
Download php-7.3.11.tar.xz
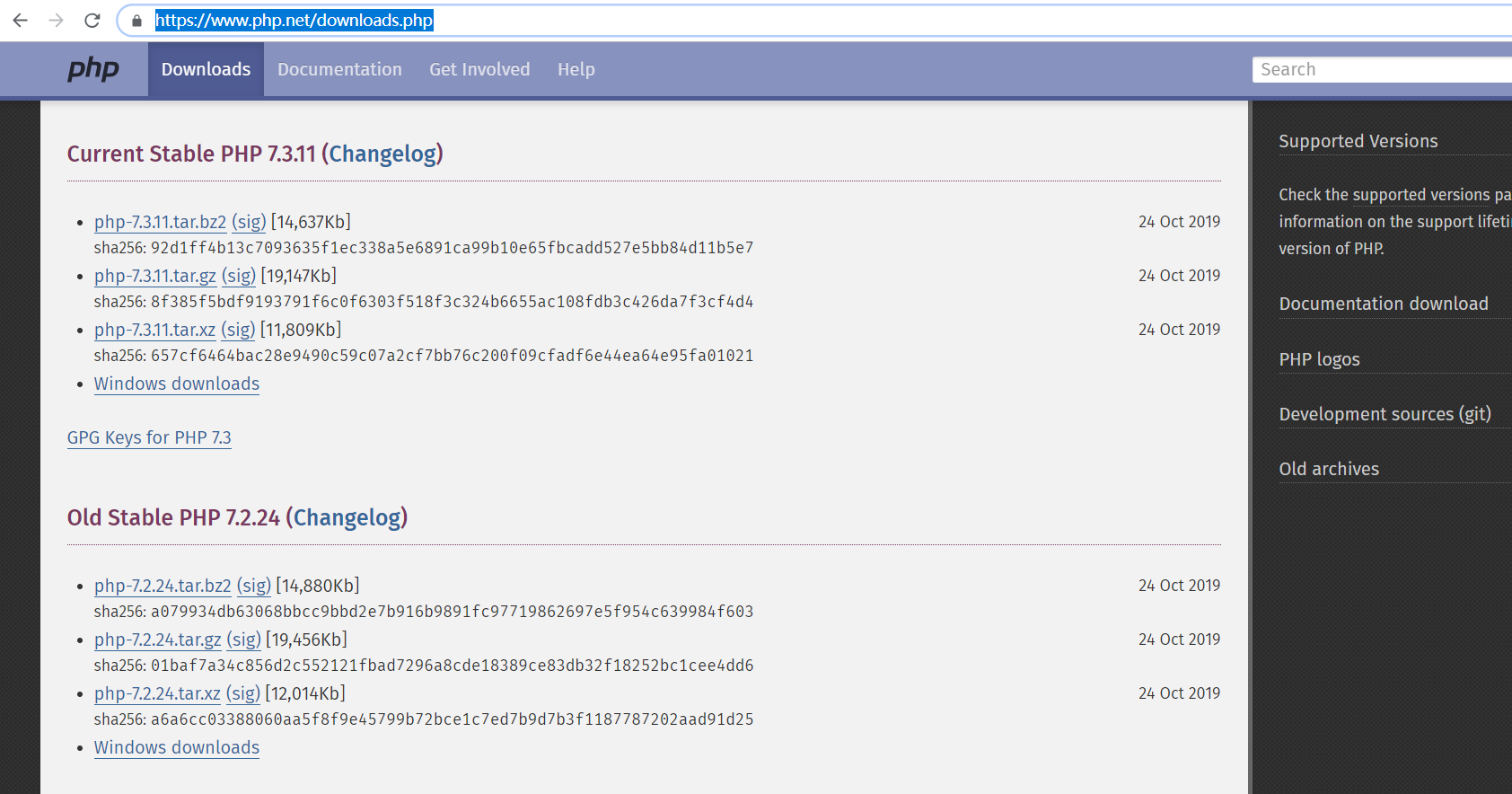154,330
